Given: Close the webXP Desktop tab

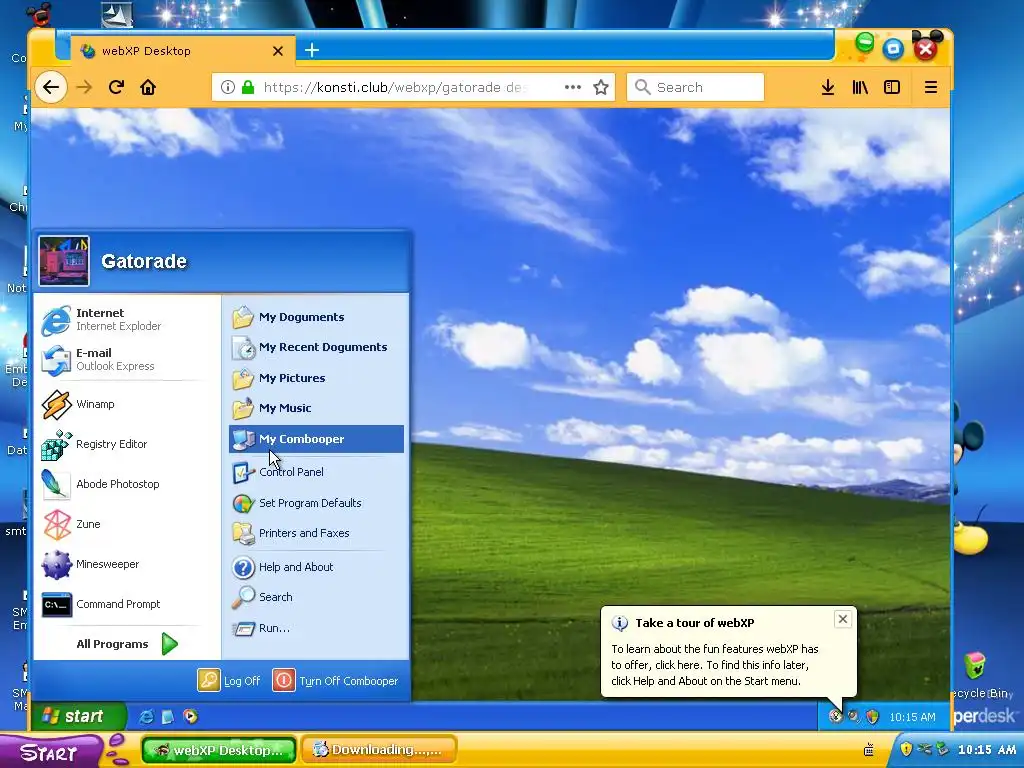Looking at the screenshot, I should 278,51.
